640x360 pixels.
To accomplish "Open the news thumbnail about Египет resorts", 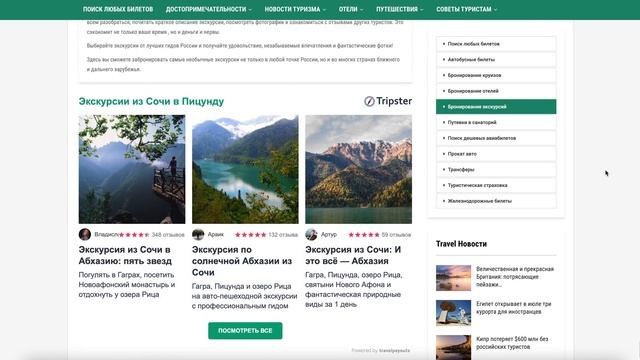I will [453, 313].
